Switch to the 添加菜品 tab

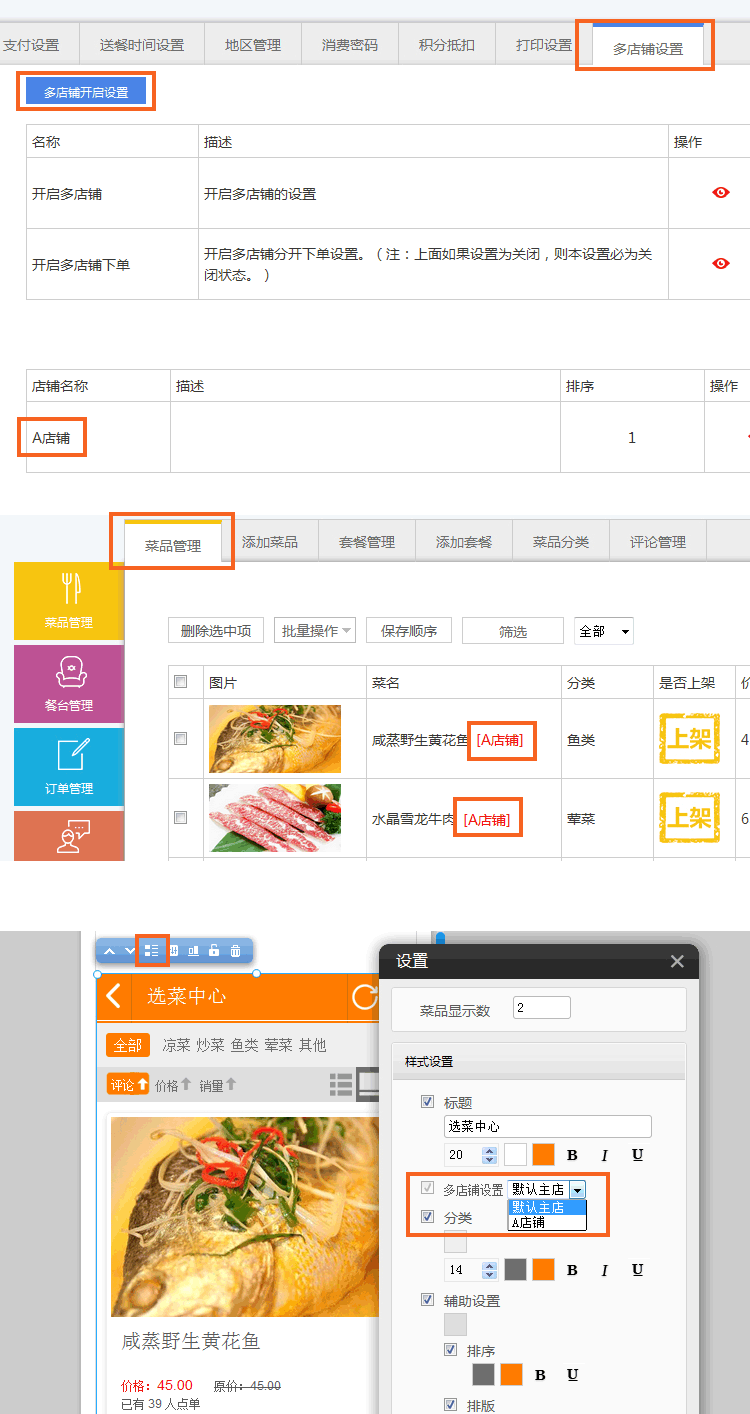pyautogui.click(x=270, y=542)
